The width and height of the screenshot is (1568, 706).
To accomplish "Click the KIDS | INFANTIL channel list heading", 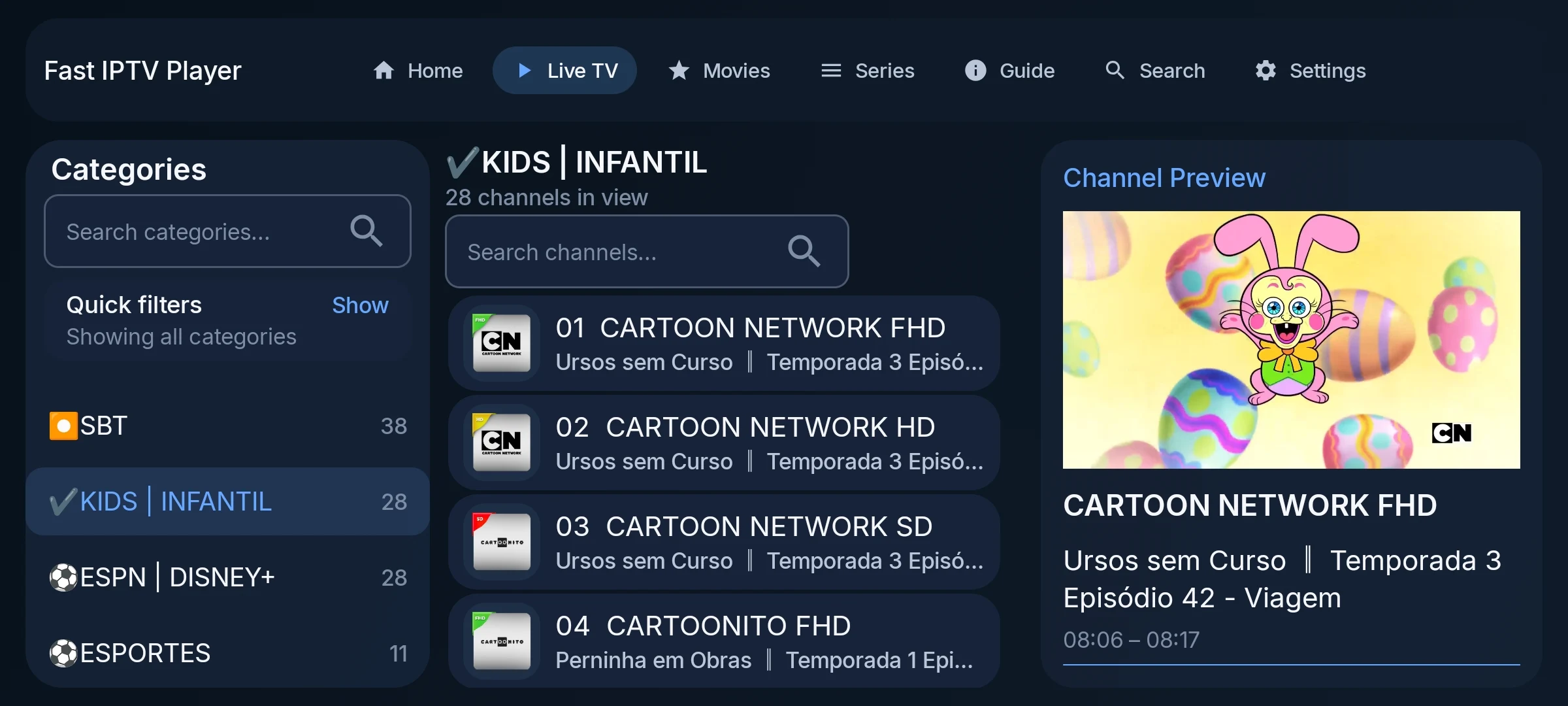I will pyautogui.click(x=576, y=162).
